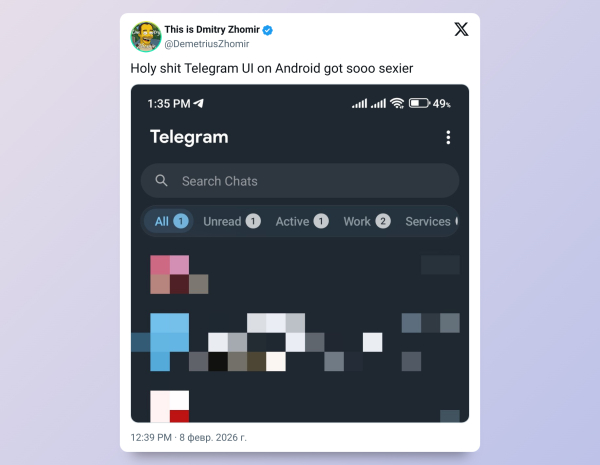Click the X logo icon

tap(461, 29)
